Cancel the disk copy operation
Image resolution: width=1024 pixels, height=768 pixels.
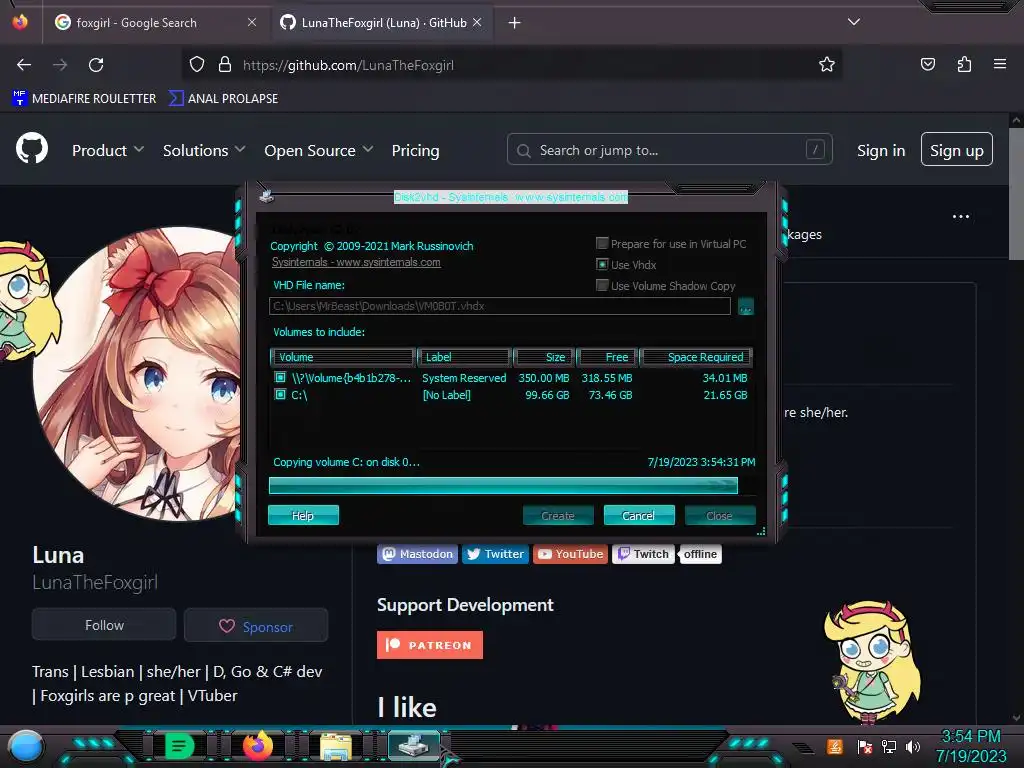point(639,515)
